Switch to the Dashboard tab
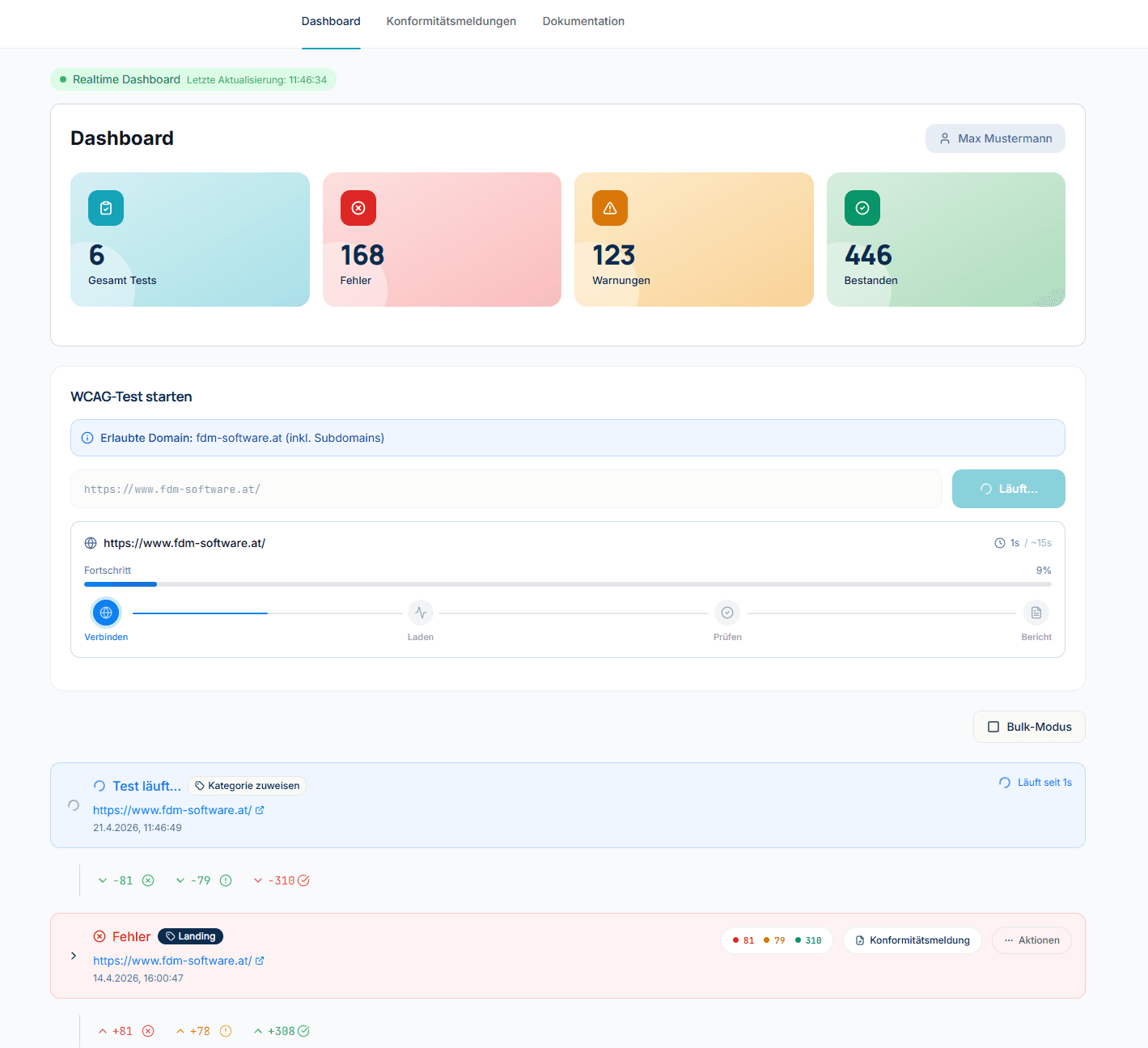This screenshot has height=1048, width=1148. [x=331, y=21]
